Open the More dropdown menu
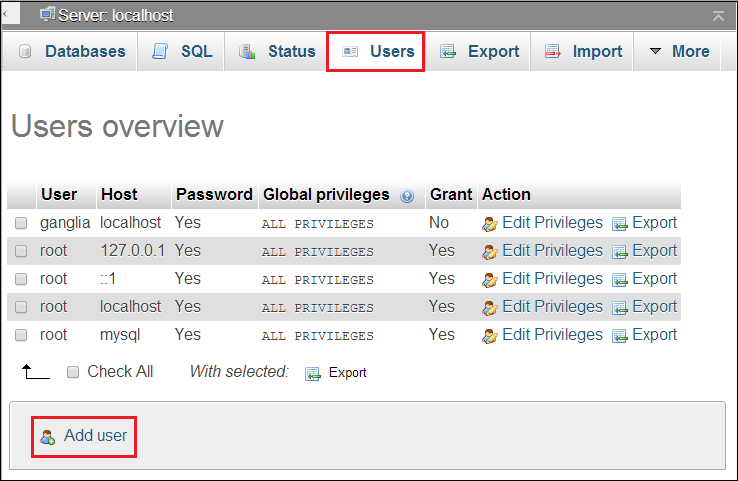The width and height of the screenshot is (738, 481). click(679, 51)
